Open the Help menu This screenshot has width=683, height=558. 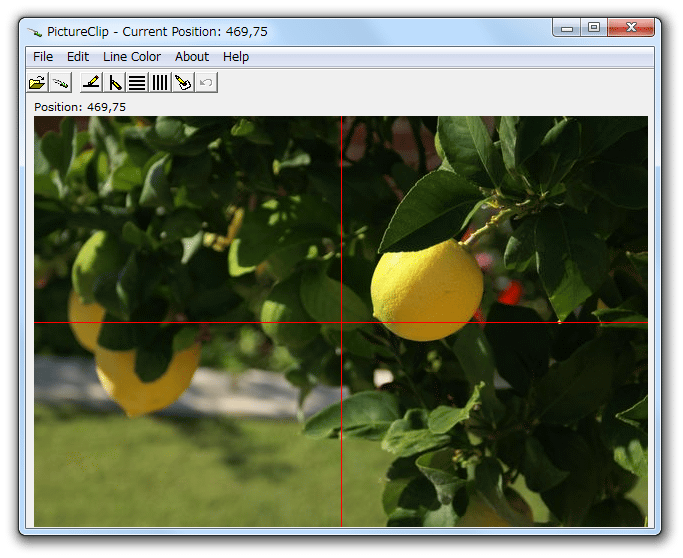[x=236, y=57]
